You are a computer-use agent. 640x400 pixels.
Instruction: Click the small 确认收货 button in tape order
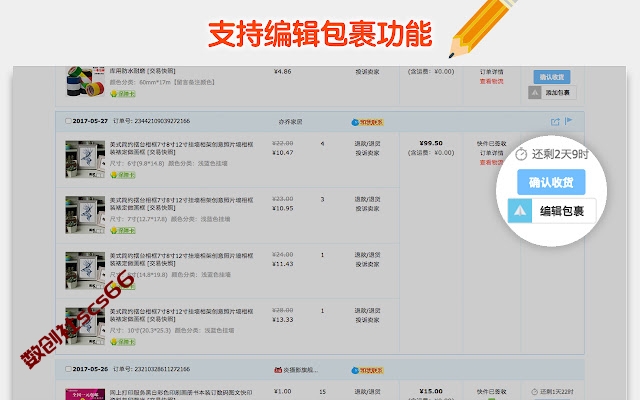552,77
